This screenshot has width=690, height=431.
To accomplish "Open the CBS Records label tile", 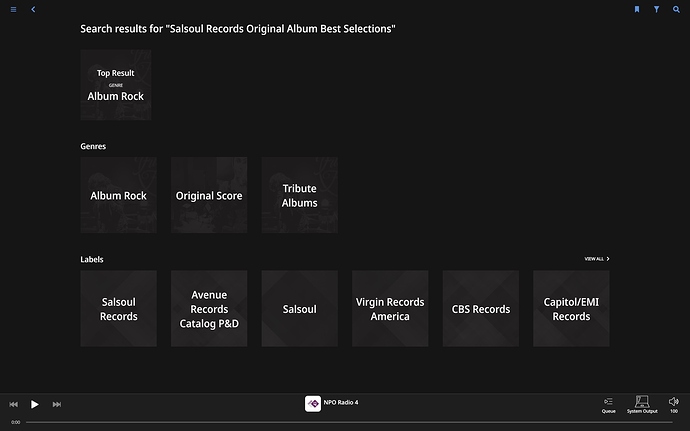I will coord(481,309).
